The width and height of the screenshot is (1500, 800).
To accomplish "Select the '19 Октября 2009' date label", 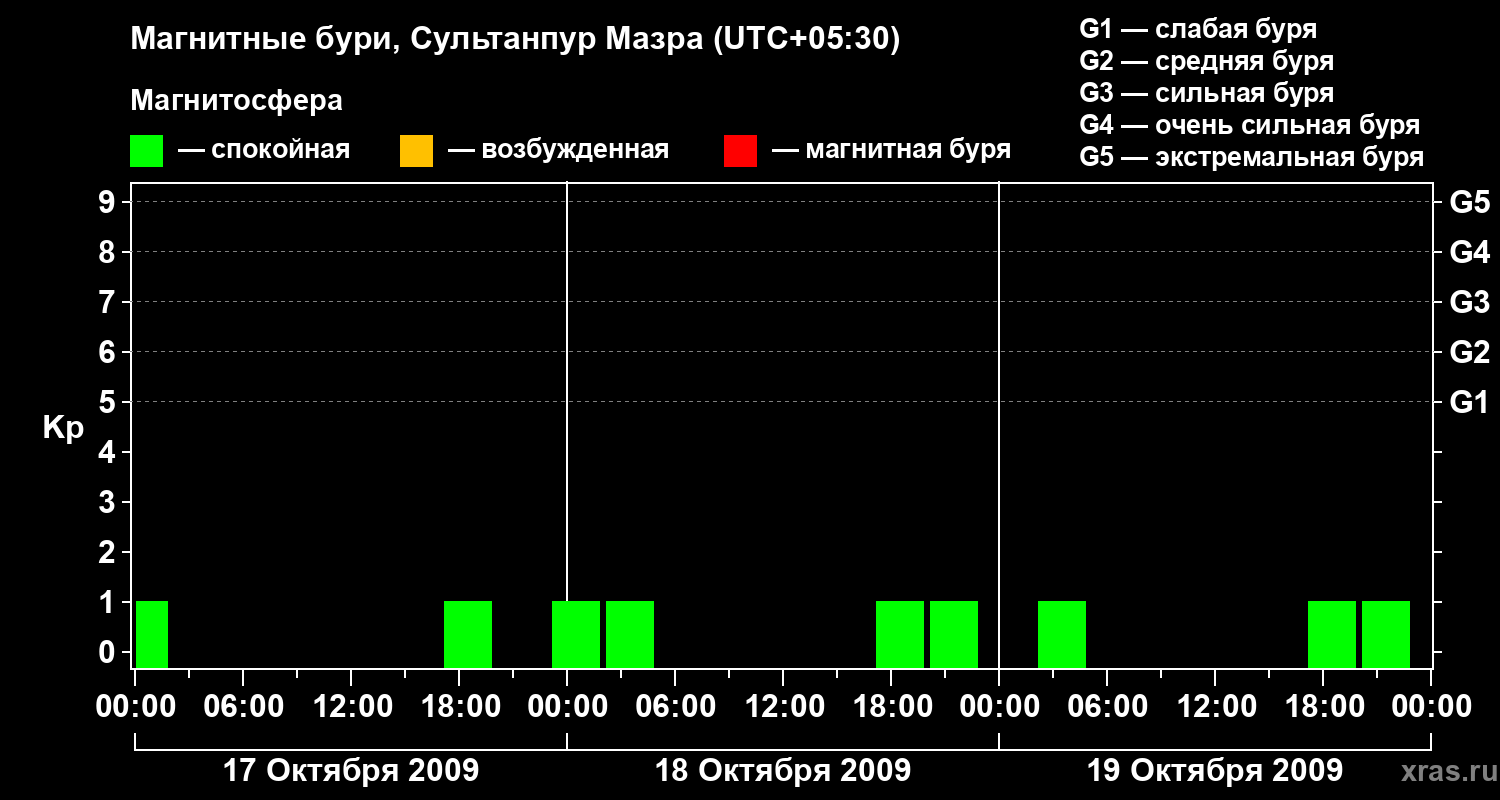I will [1214, 771].
